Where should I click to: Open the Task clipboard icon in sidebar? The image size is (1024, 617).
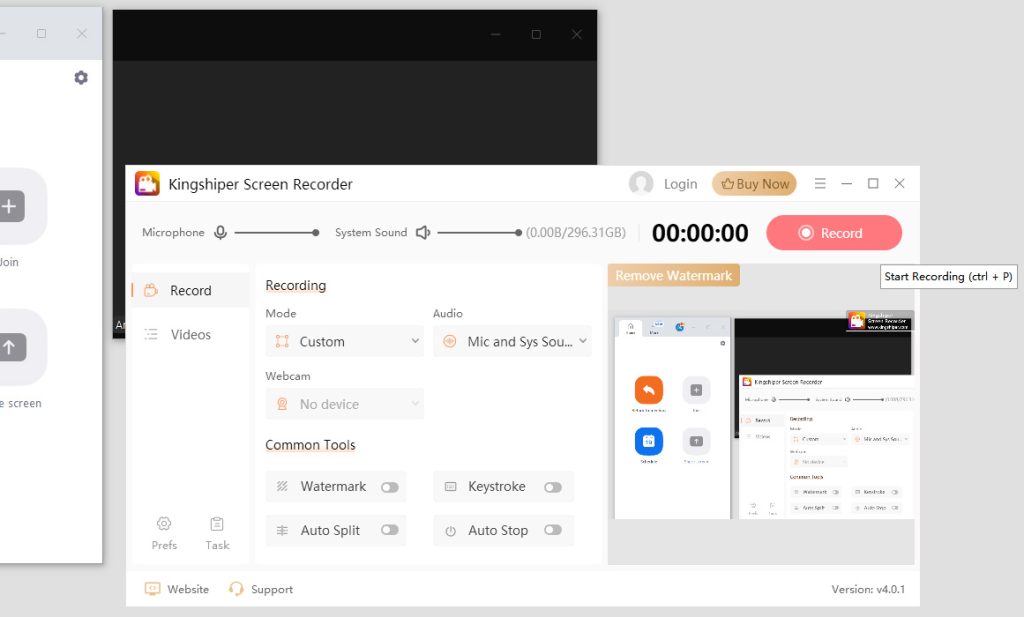point(217,524)
